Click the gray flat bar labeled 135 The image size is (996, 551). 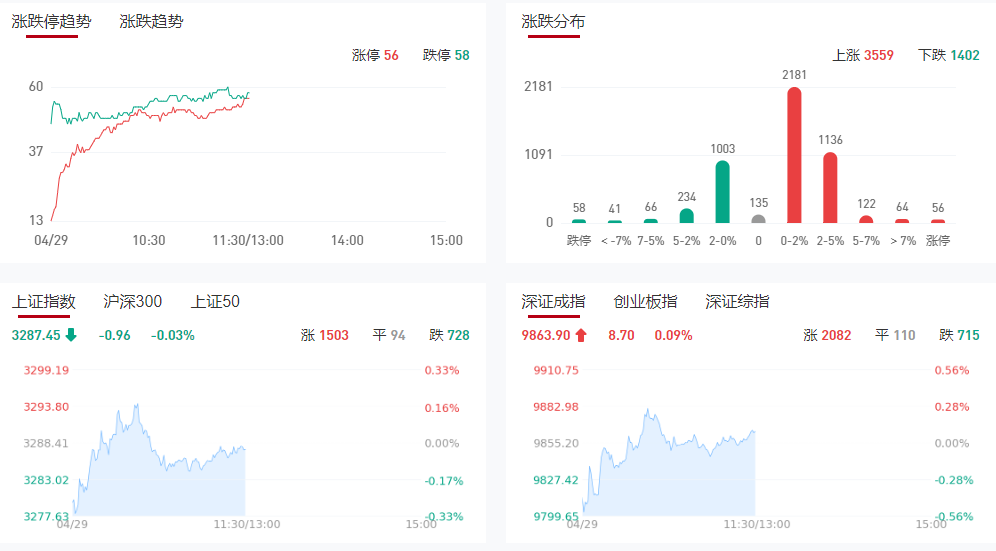point(758,219)
